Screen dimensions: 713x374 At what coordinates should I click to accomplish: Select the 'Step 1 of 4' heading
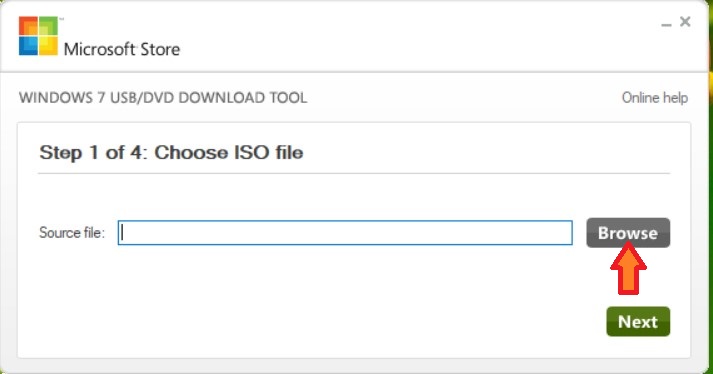(x=171, y=152)
